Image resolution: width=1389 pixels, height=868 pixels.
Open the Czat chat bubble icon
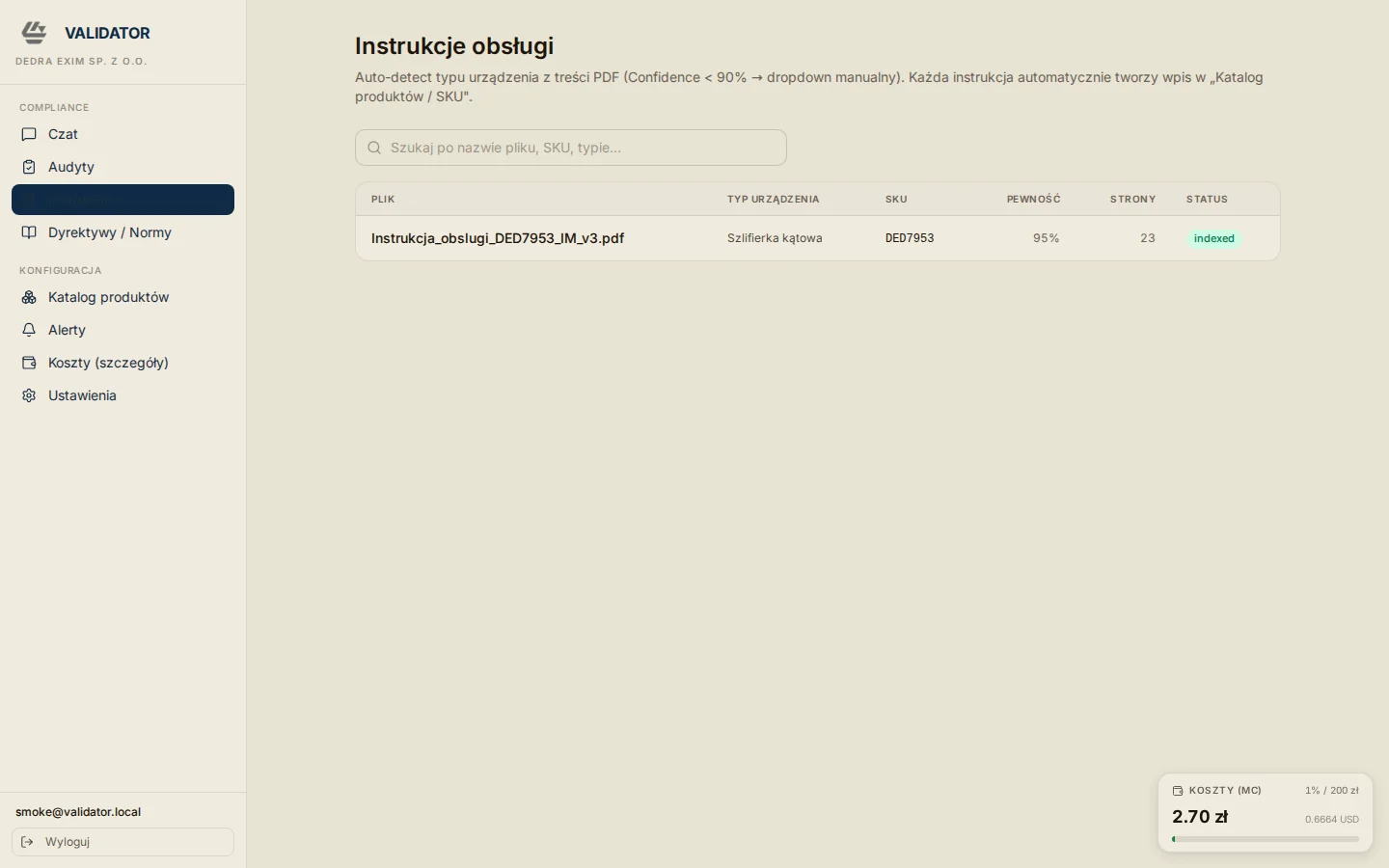pyautogui.click(x=29, y=134)
